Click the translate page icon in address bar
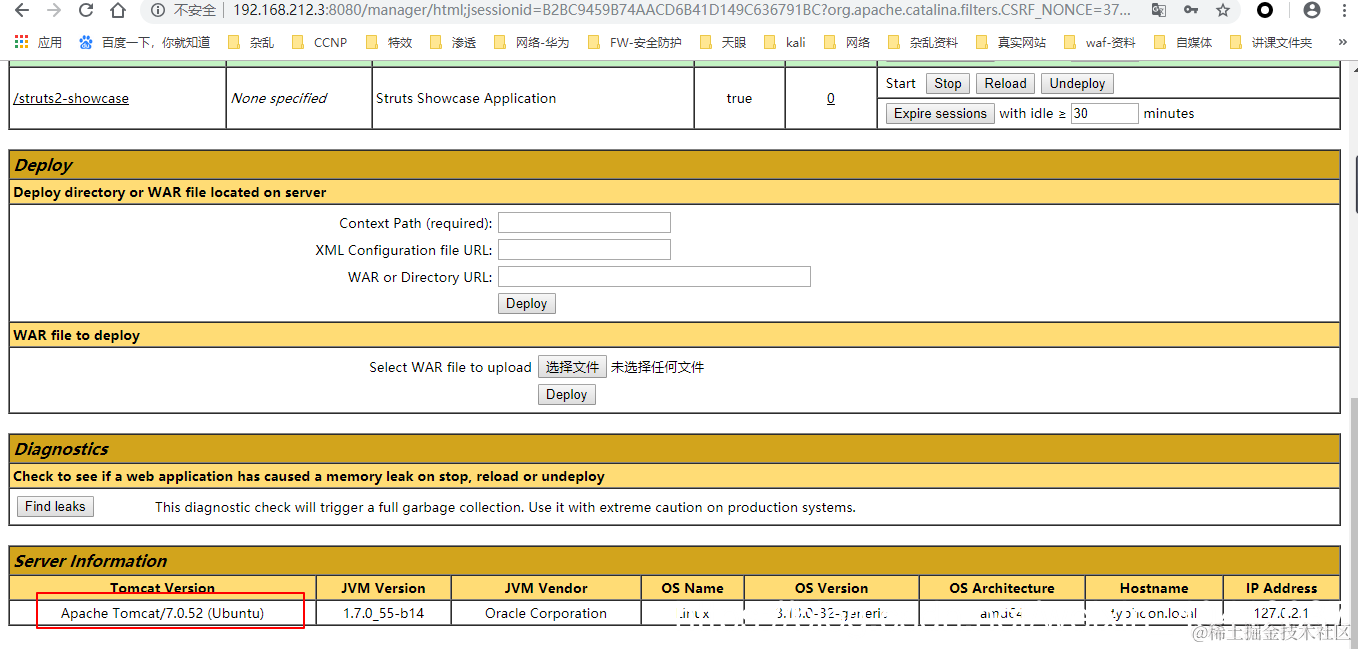This screenshot has width=1358, height=649. click(1158, 11)
